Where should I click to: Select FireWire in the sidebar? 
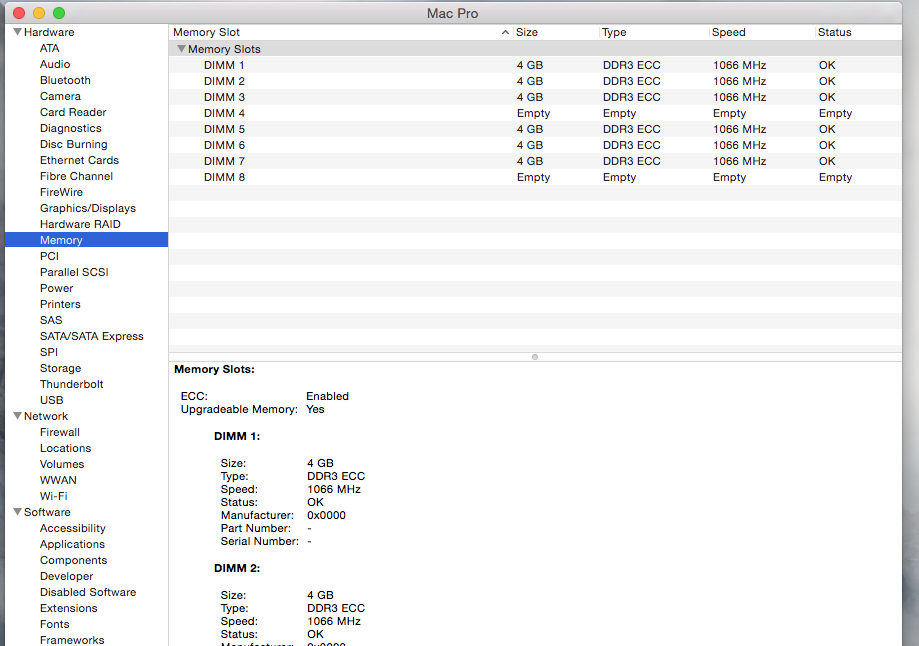tap(62, 192)
